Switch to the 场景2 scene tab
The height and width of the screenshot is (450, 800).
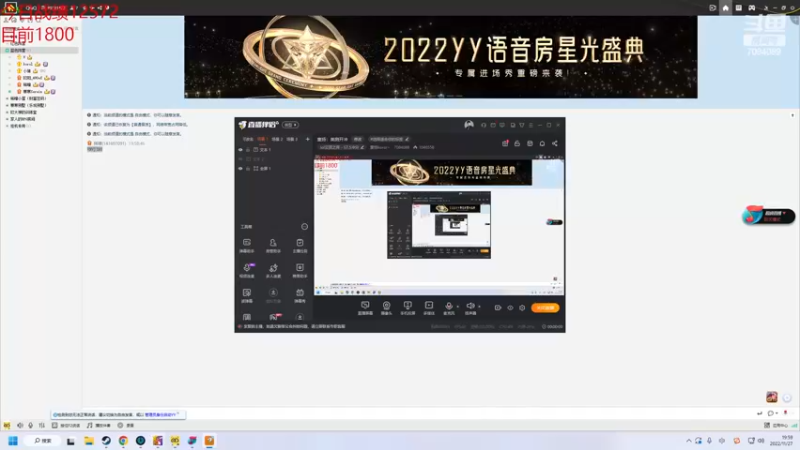(276, 139)
